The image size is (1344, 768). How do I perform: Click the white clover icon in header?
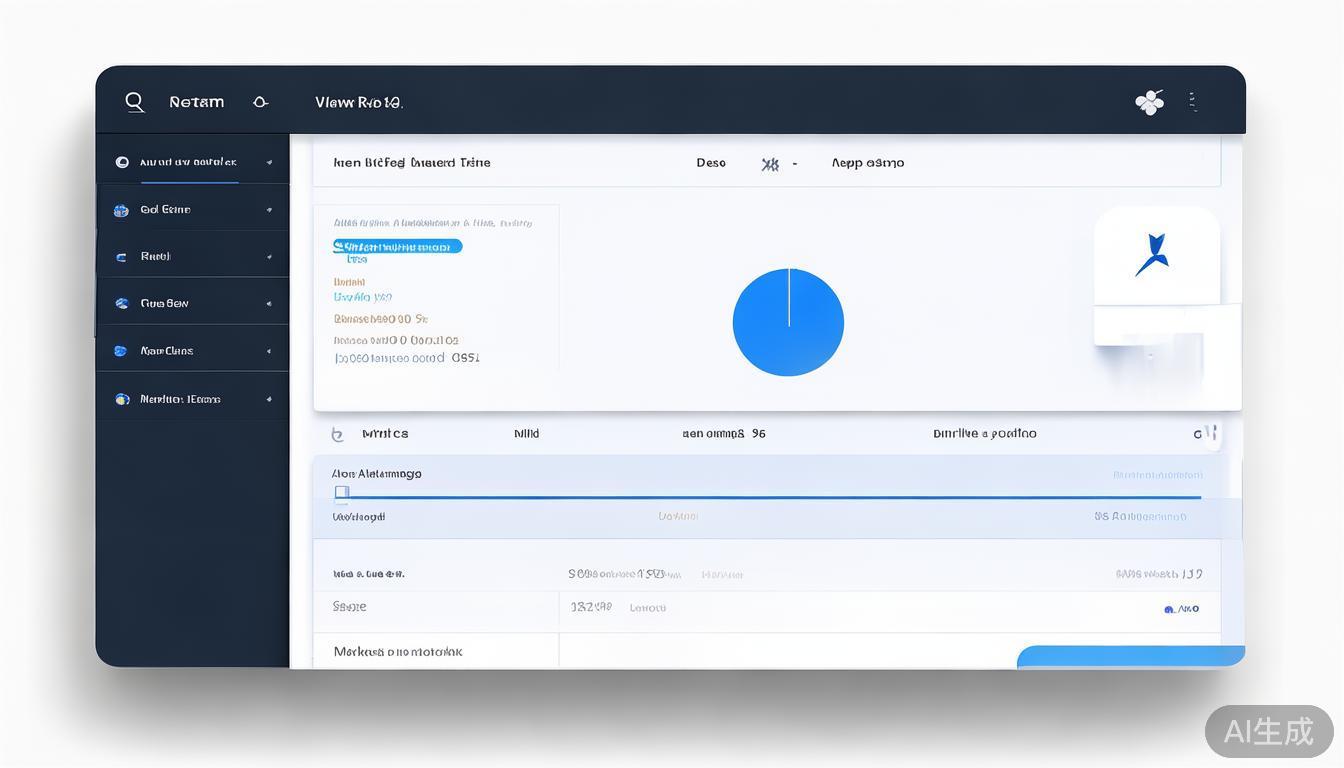[1149, 102]
